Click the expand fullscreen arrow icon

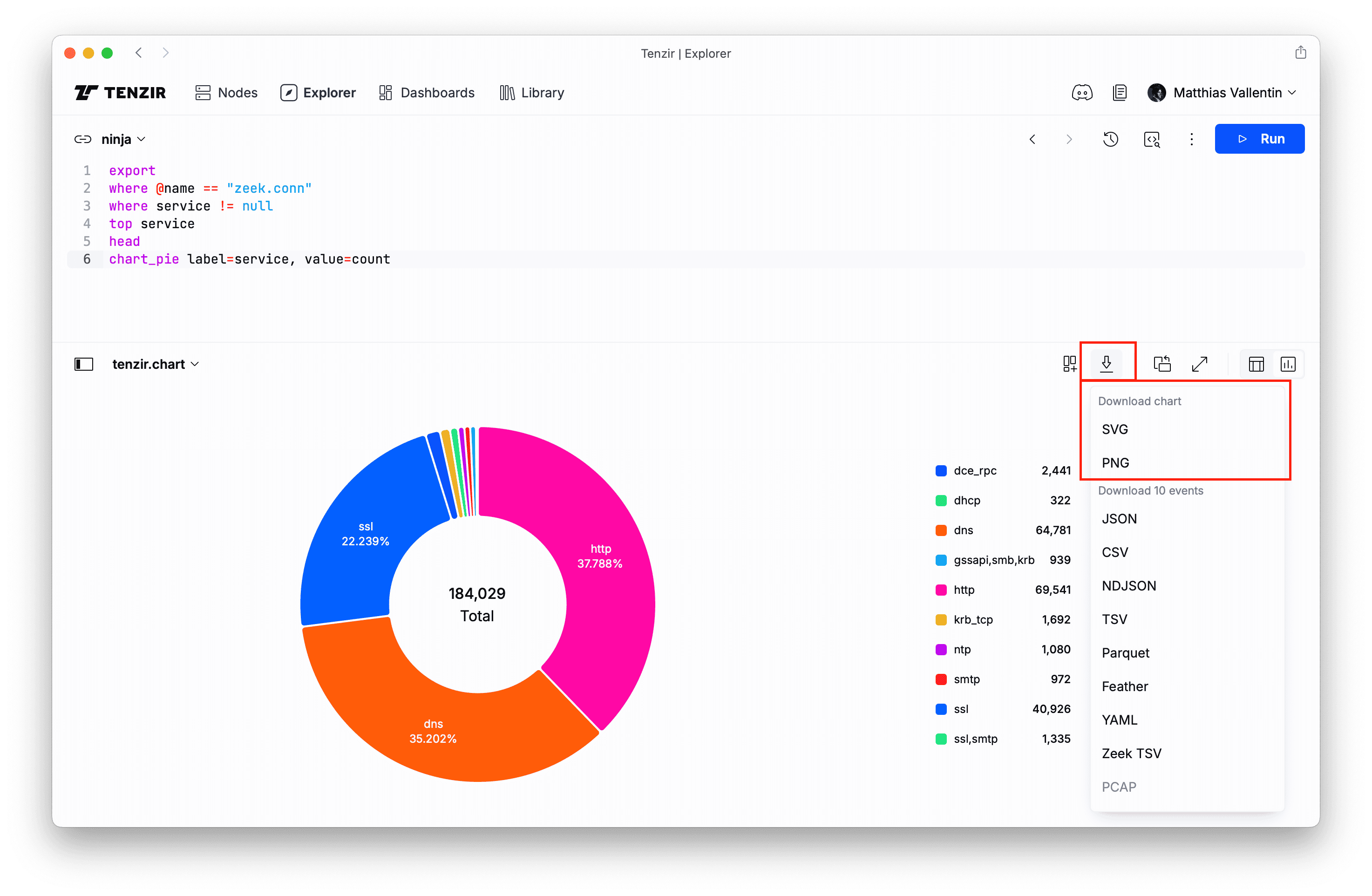(x=1199, y=364)
